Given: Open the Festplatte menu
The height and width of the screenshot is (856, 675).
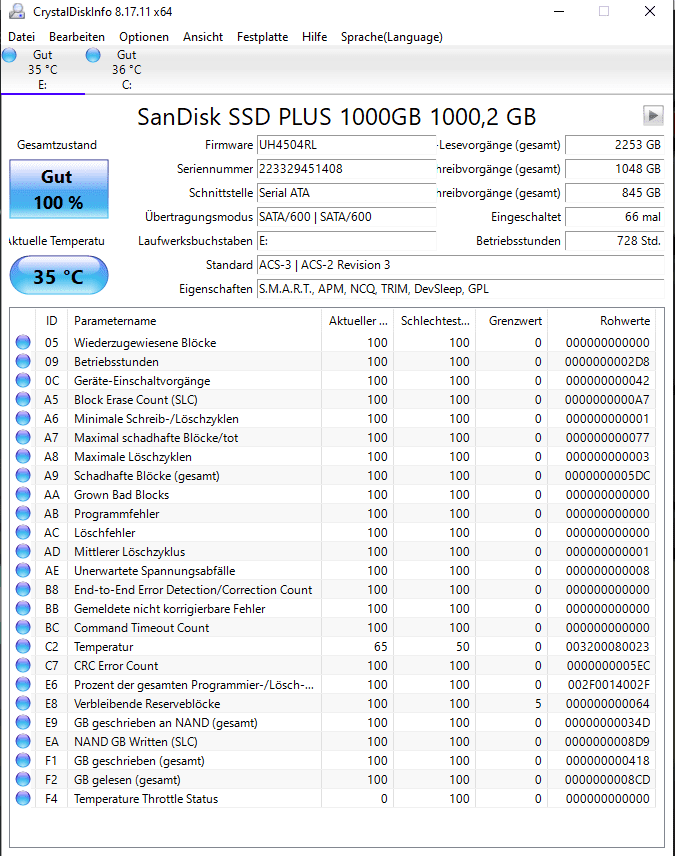Looking at the screenshot, I should click(263, 37).
